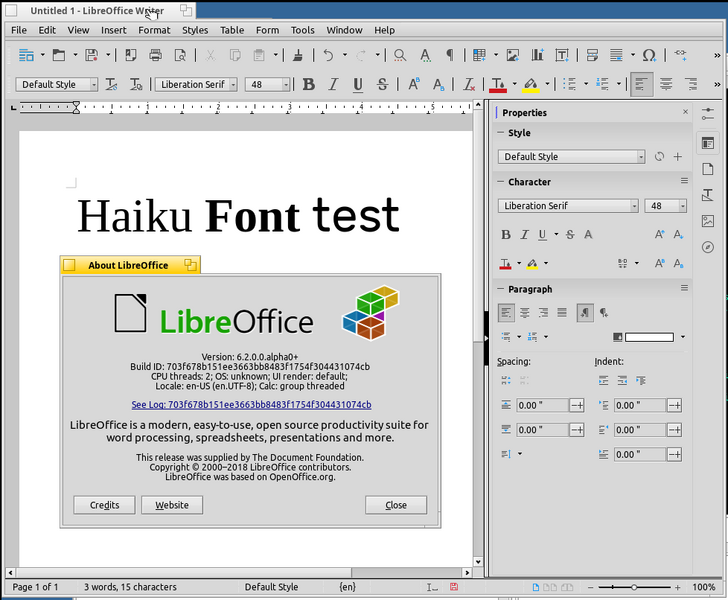Open the Help menu
The image size is (728, 600).
(384, 30)
